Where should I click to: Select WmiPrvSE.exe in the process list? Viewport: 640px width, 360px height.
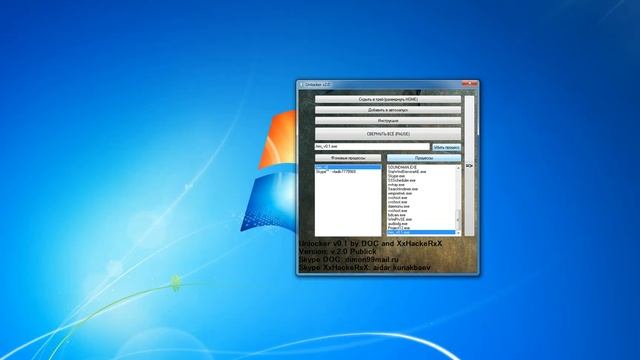(421, 219)
